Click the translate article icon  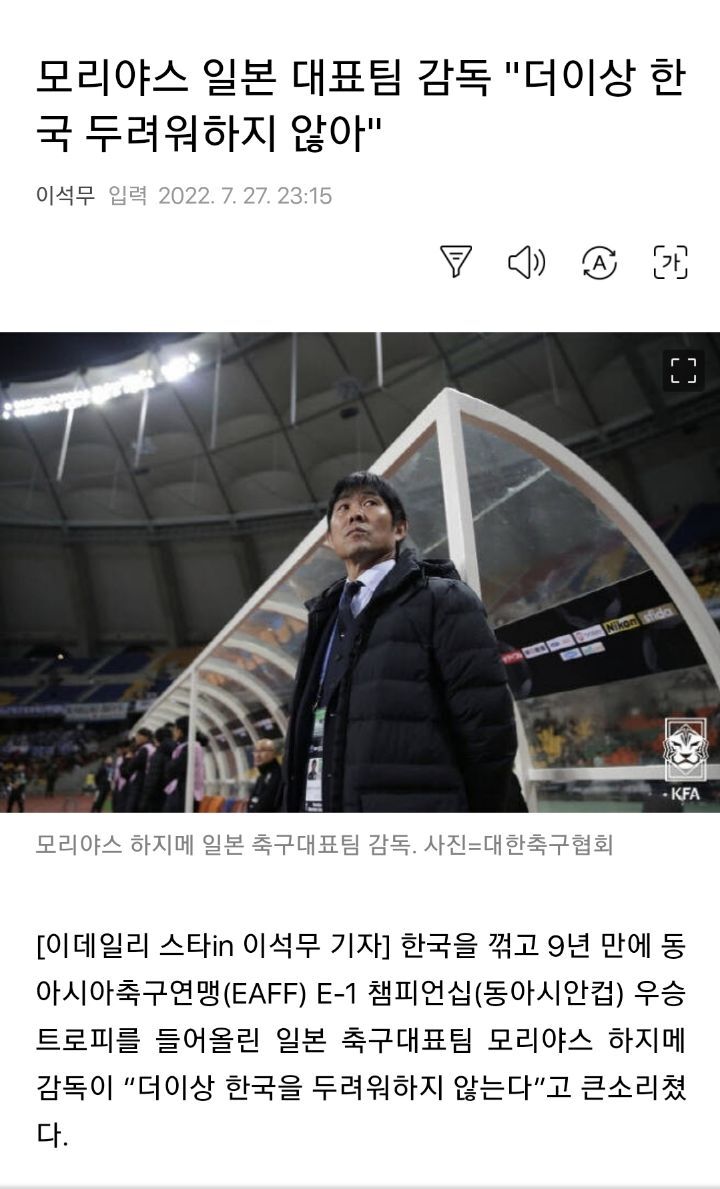click(599, 262)
